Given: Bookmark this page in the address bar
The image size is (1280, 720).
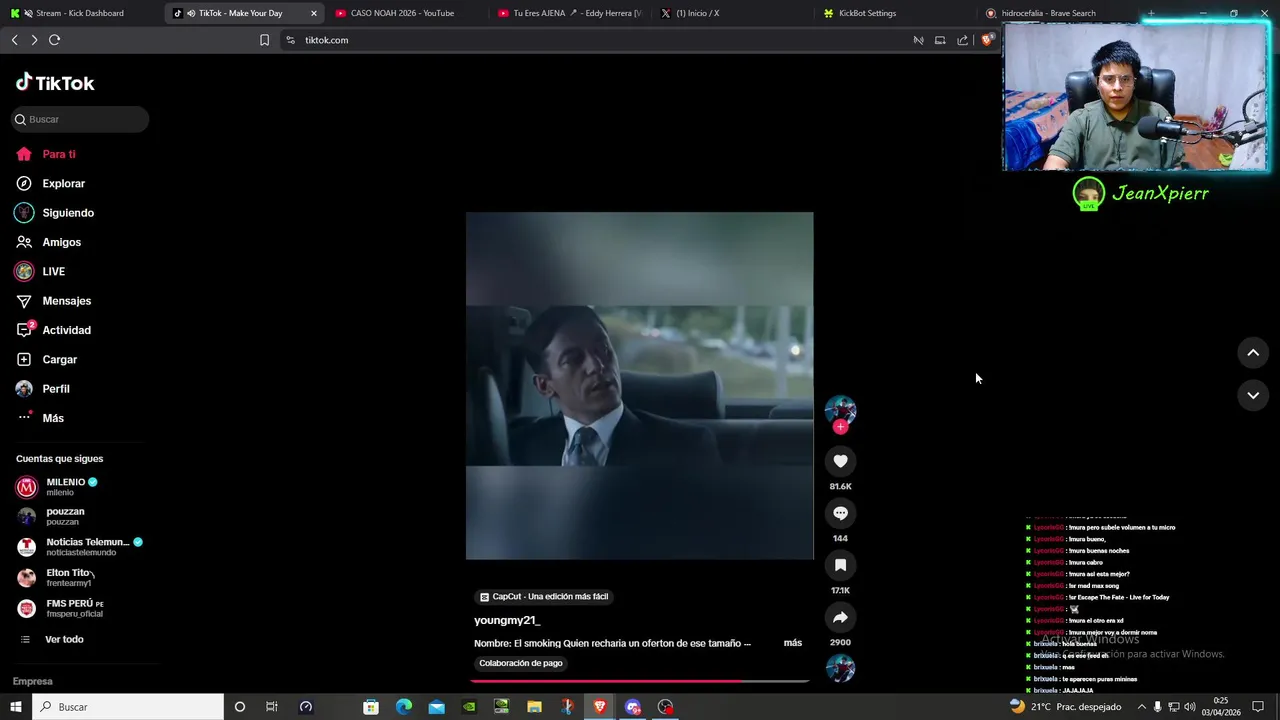Looking at the screenshot, I should point(264,40).
